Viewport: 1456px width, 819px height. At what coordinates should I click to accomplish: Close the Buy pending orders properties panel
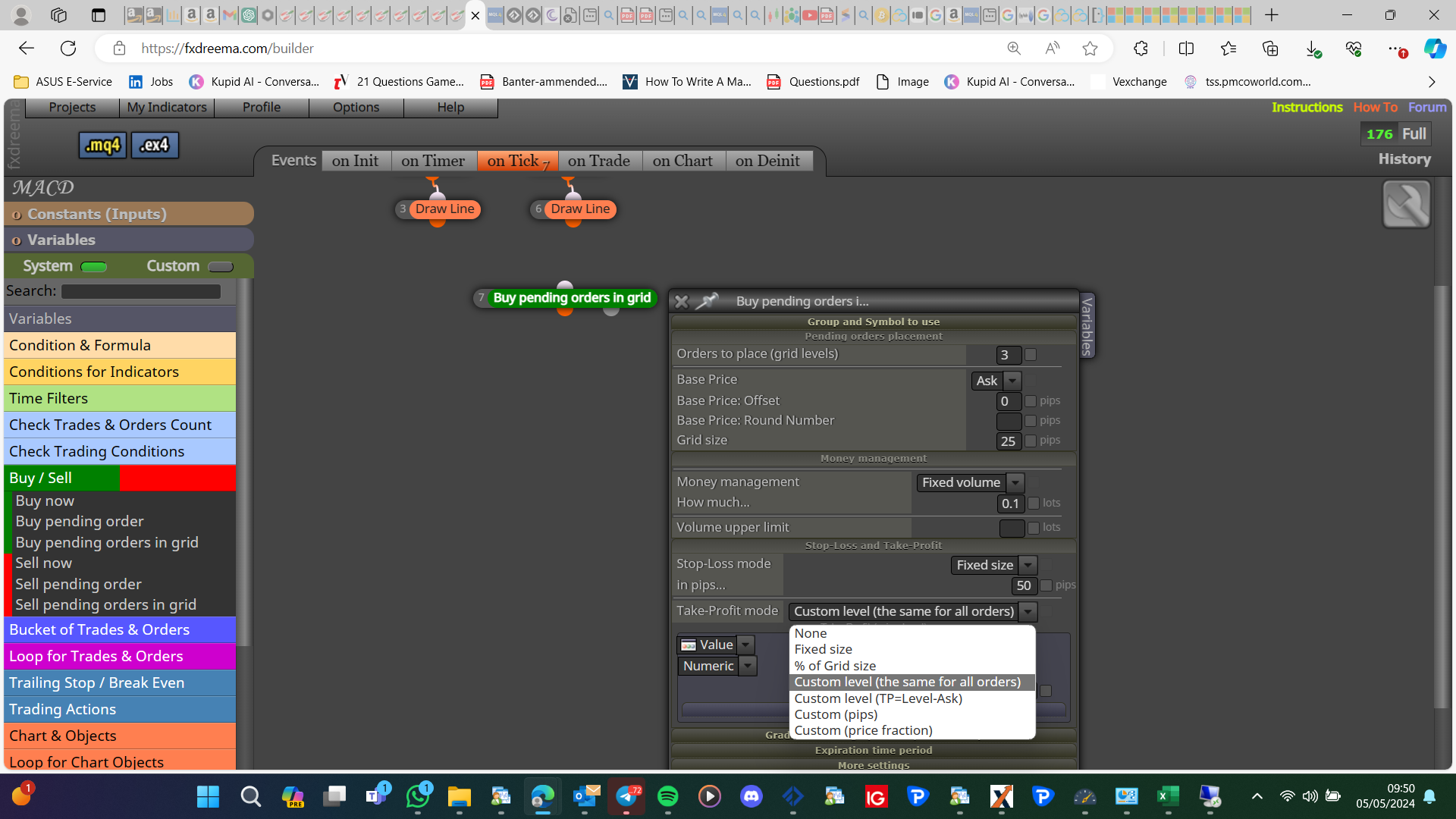681,302
